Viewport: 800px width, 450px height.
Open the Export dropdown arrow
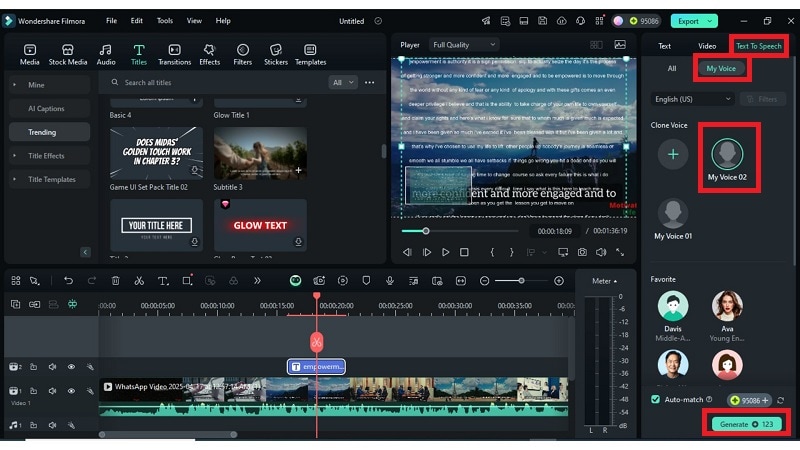pos(710,21)
